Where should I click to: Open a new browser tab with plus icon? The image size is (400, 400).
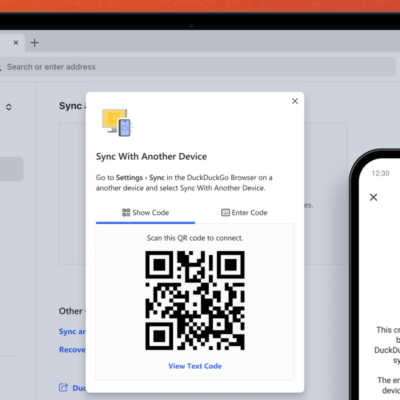coord(35,43)
